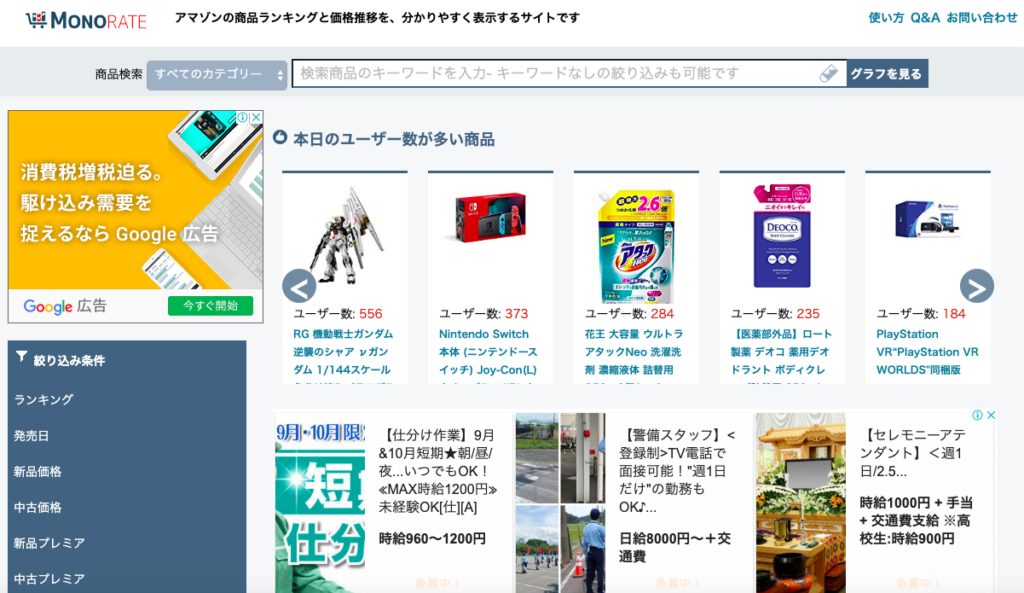The image size is (1024, 593).
Task: Open the RG 機動戦士ガンダム product link
Action: 343,352
